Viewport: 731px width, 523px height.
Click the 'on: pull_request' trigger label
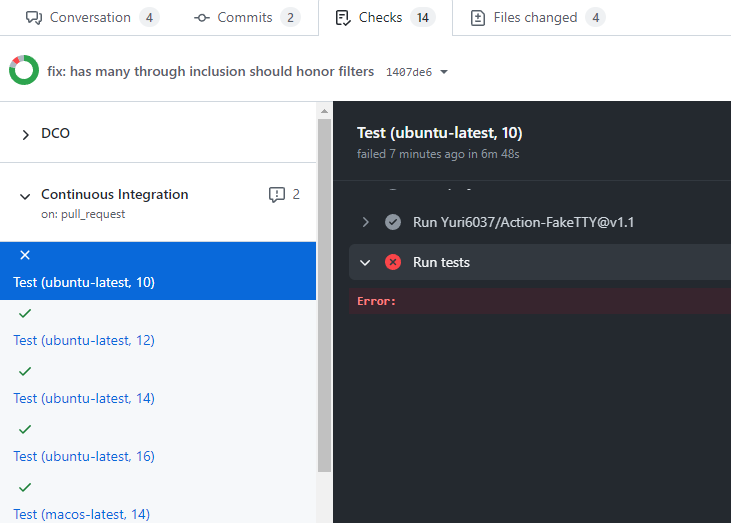tap(83, 214)
